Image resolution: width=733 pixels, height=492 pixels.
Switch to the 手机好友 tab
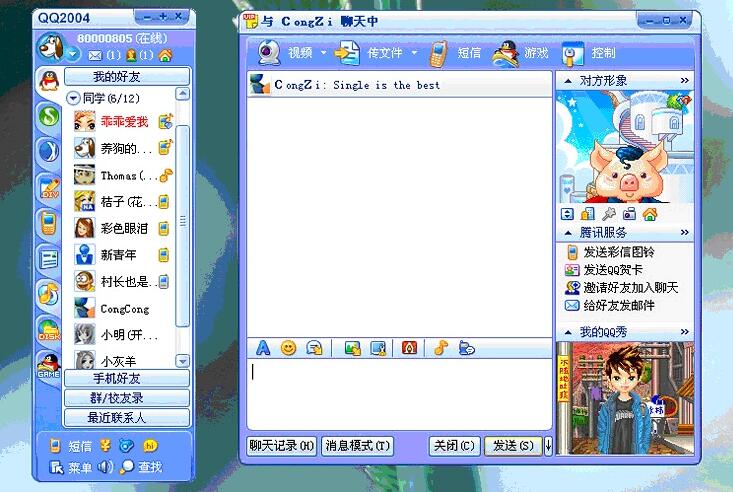pos(127,378)
